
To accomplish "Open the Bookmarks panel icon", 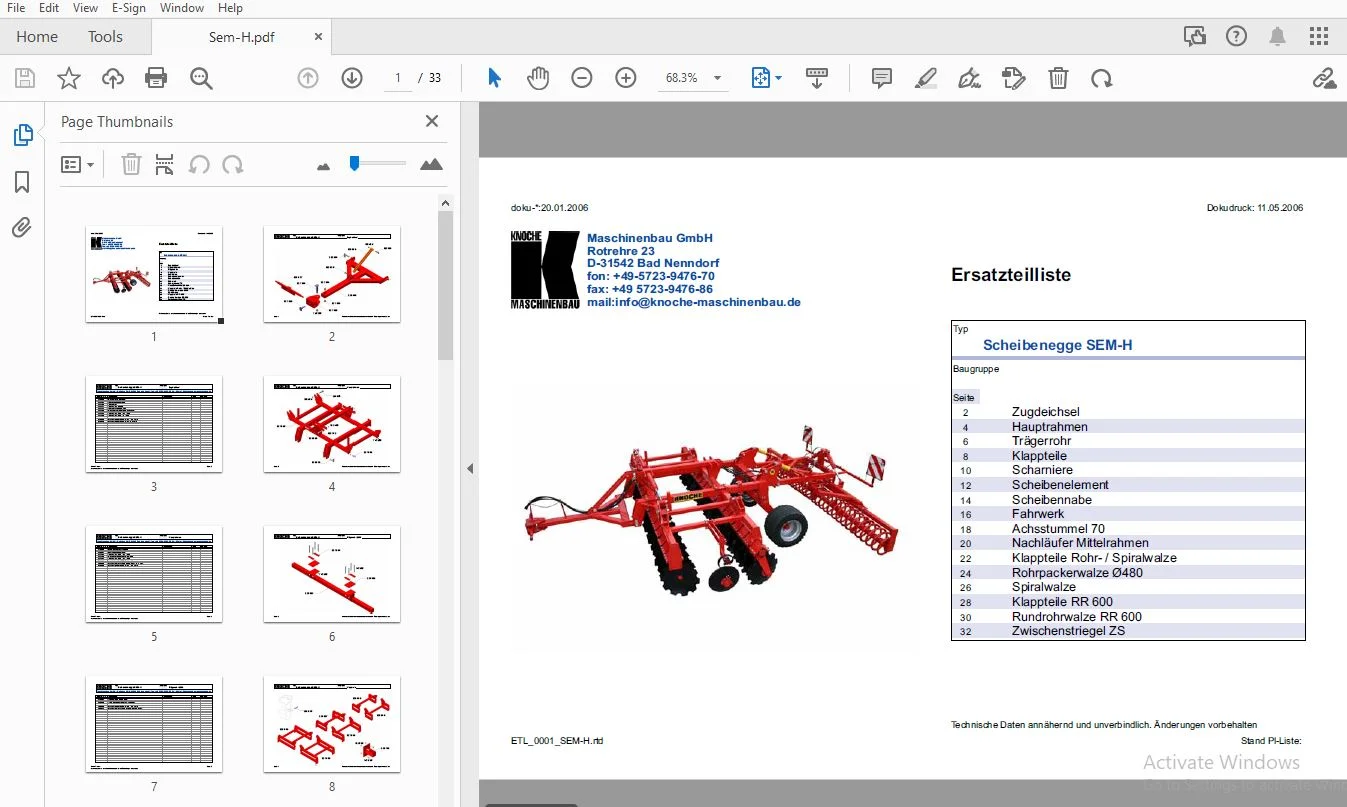I will coord(22,181).
